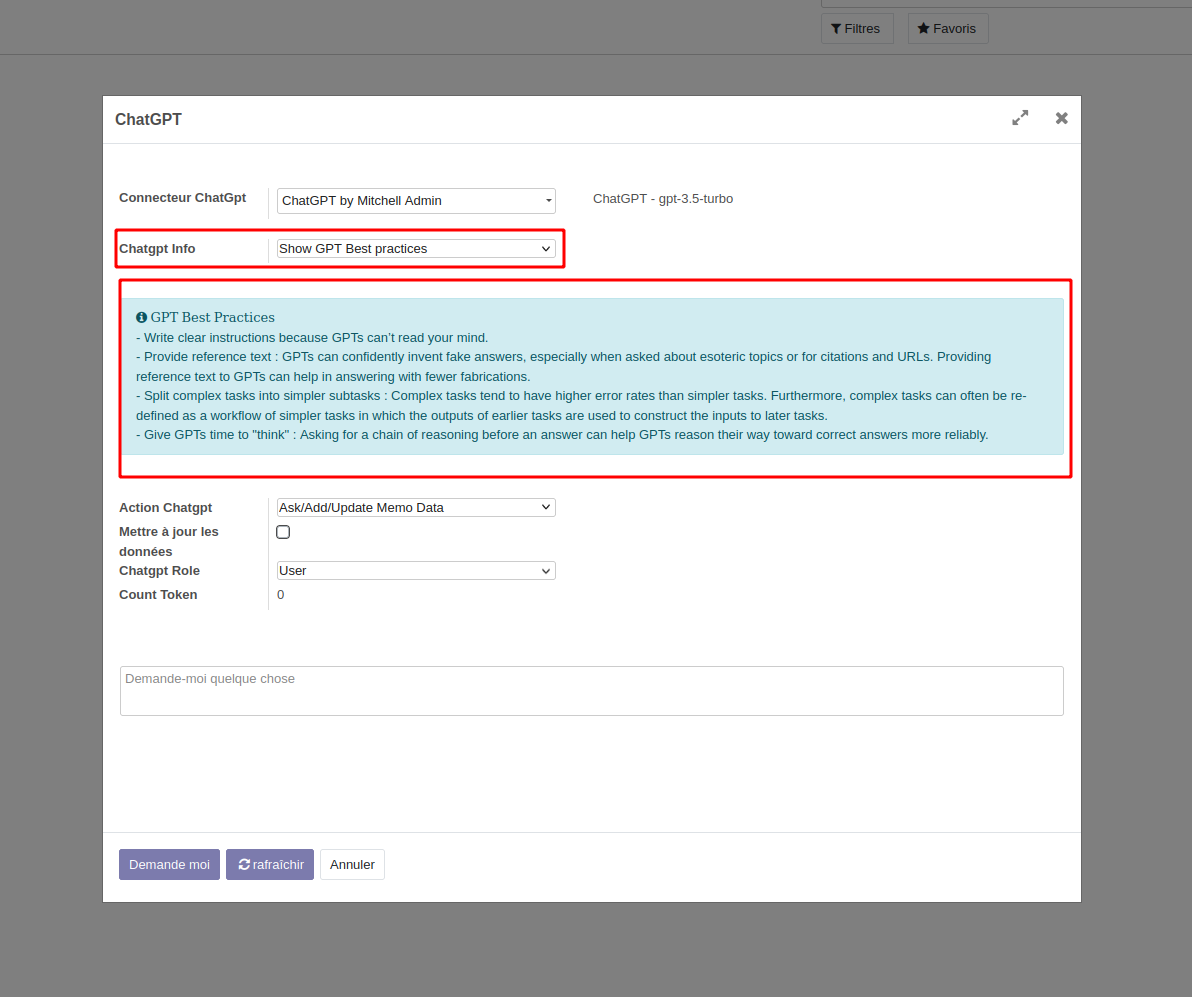This screenshot has width=1192, height=997.
Task: Click the Annuler button
Action: pos(352,865)
